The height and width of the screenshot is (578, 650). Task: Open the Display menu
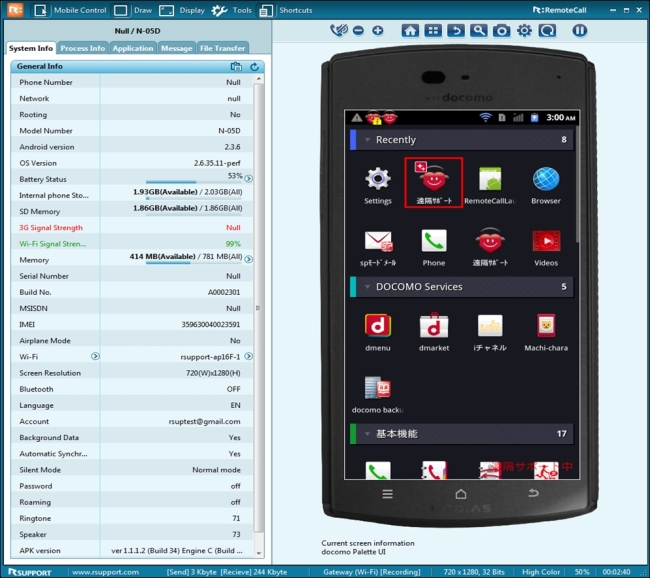click(182, 10)
